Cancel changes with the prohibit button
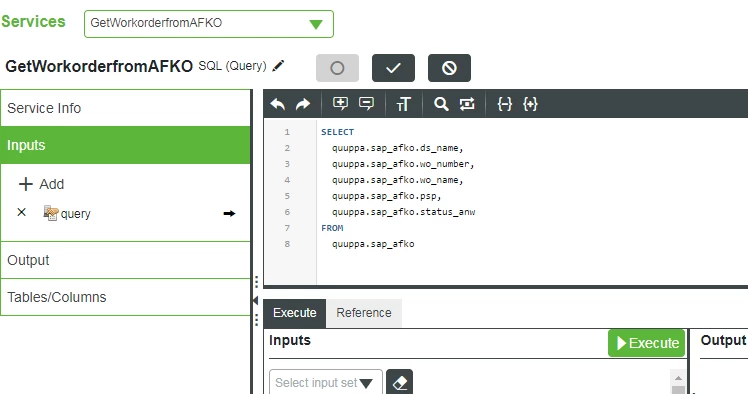The image size is (748, 394). coord(449,68)
